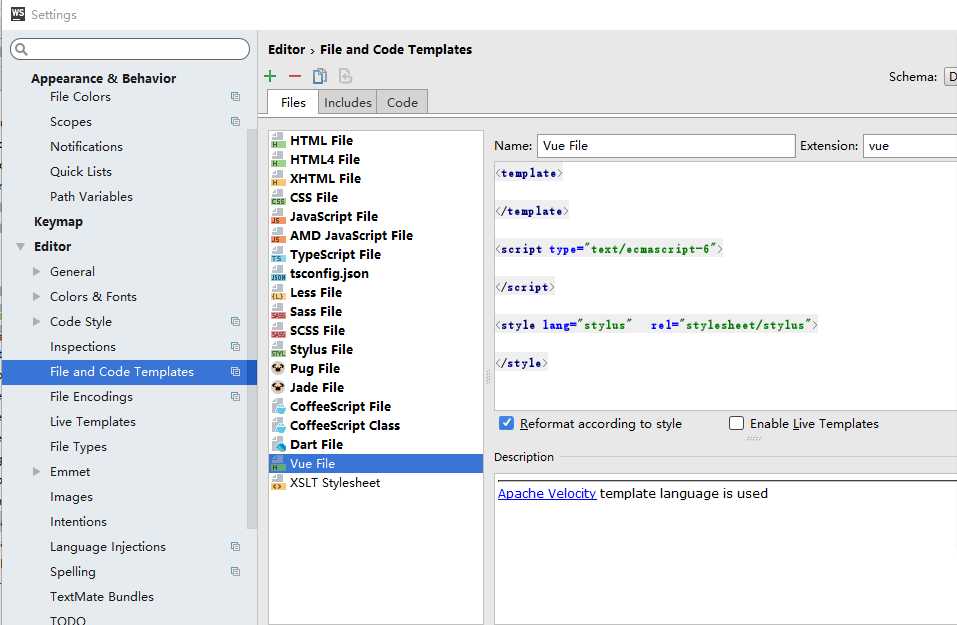Click the greyed Reset to Default icon
Image resolution: width=957 pixels, height=625 pixels.
click(x=345, y=76)
